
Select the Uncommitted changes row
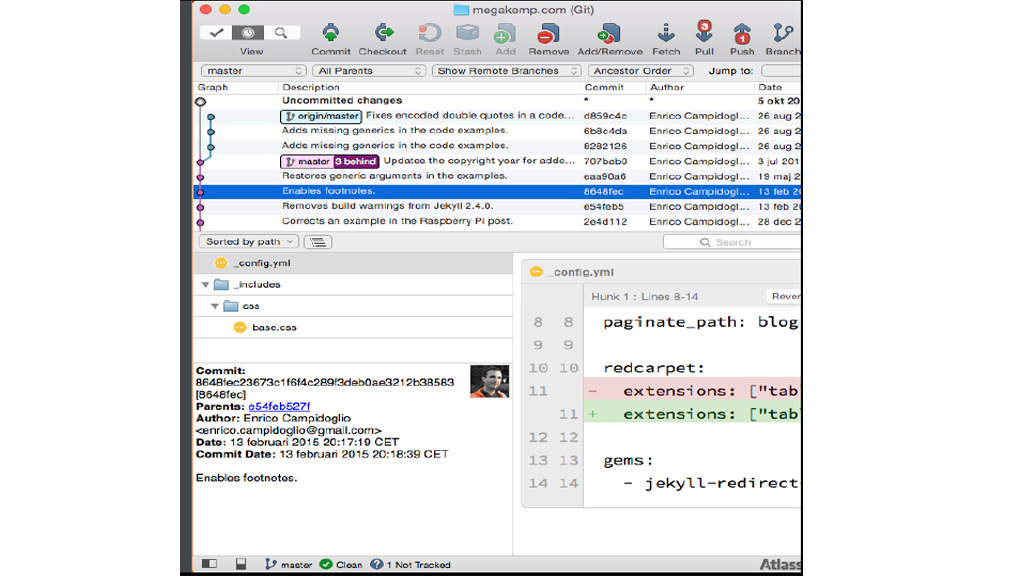498,101
